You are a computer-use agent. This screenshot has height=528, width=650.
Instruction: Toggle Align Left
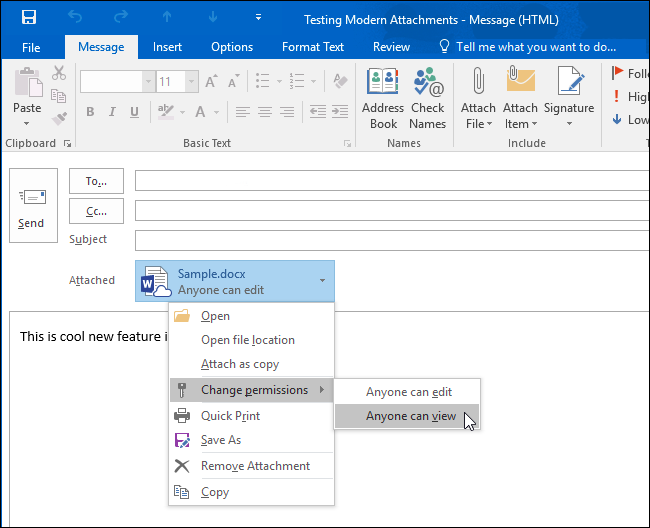243,111
